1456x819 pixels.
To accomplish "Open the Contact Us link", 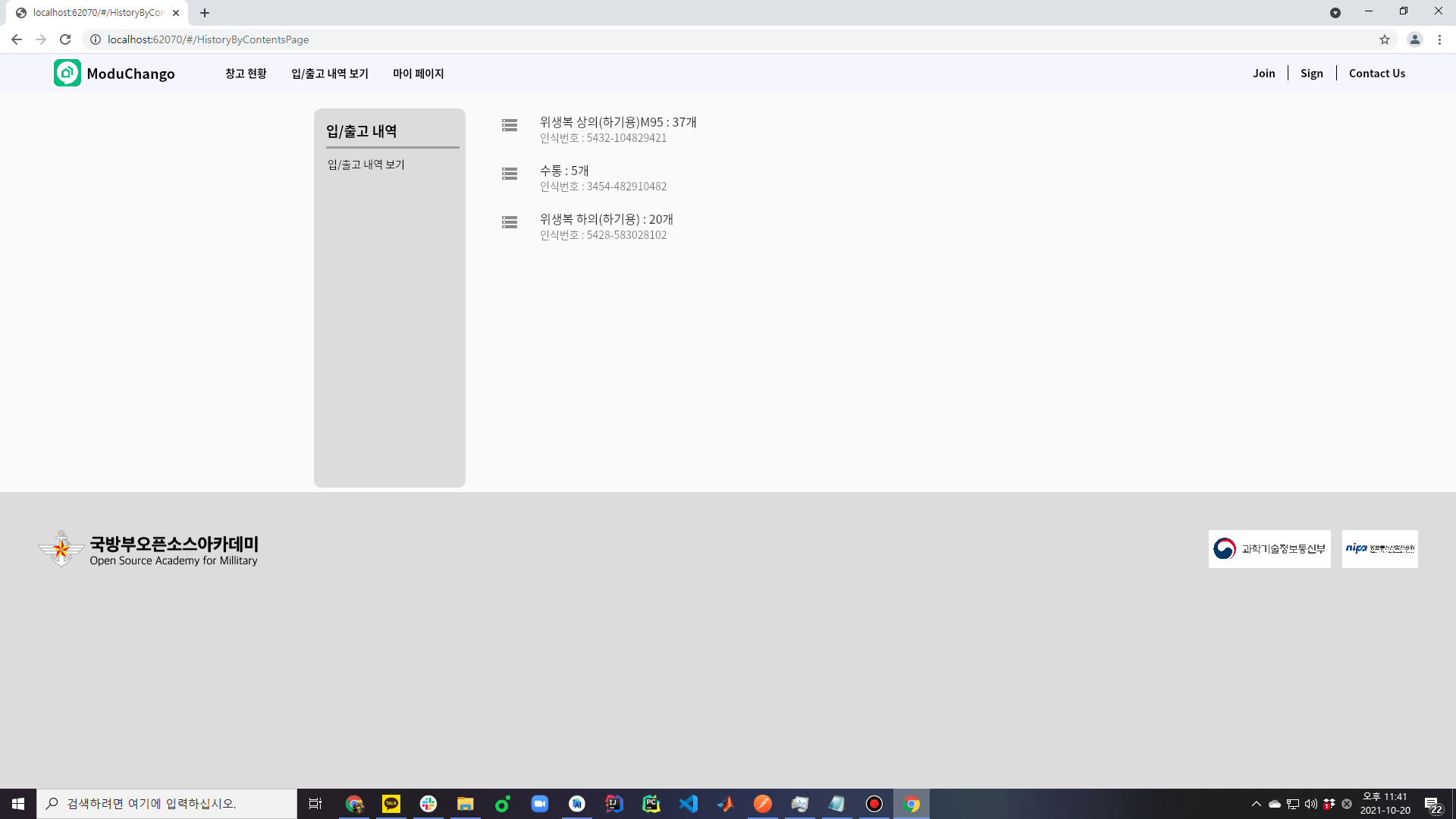I will click(1377, 74).
